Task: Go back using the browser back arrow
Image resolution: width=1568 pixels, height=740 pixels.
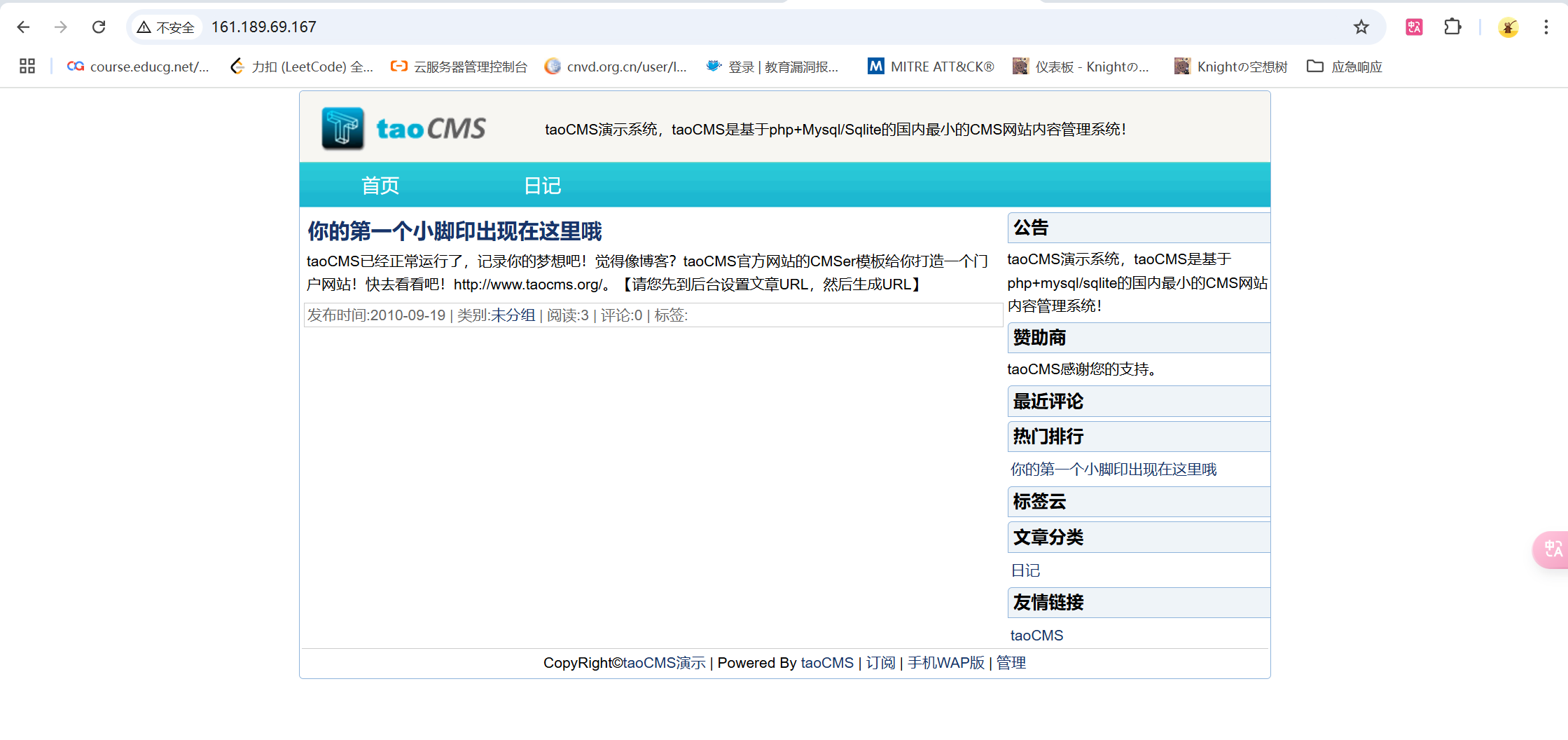Action: click(x=23, y=27)
